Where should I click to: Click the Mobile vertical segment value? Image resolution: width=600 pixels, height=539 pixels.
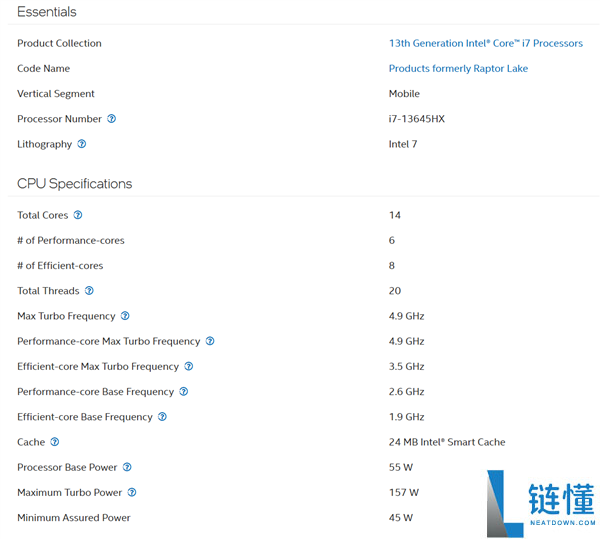coord(404,94)
